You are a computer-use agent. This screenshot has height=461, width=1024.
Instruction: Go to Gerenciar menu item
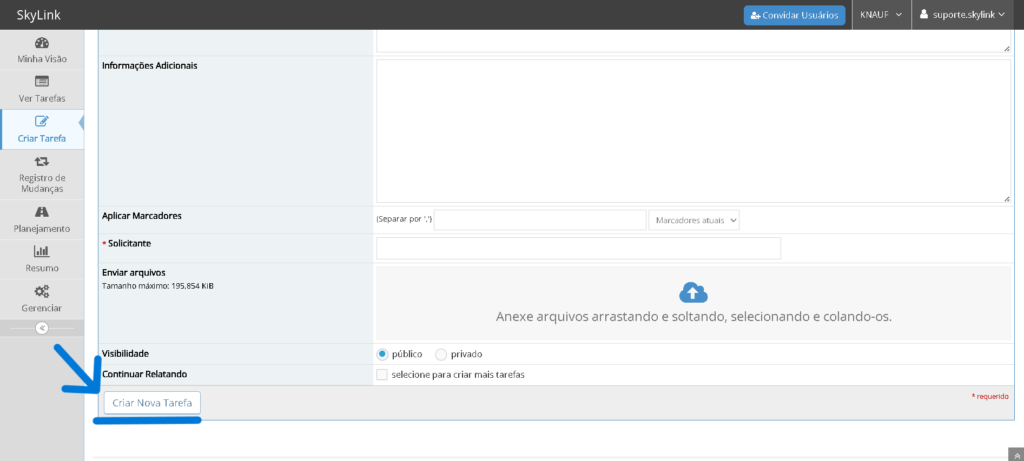42,300
